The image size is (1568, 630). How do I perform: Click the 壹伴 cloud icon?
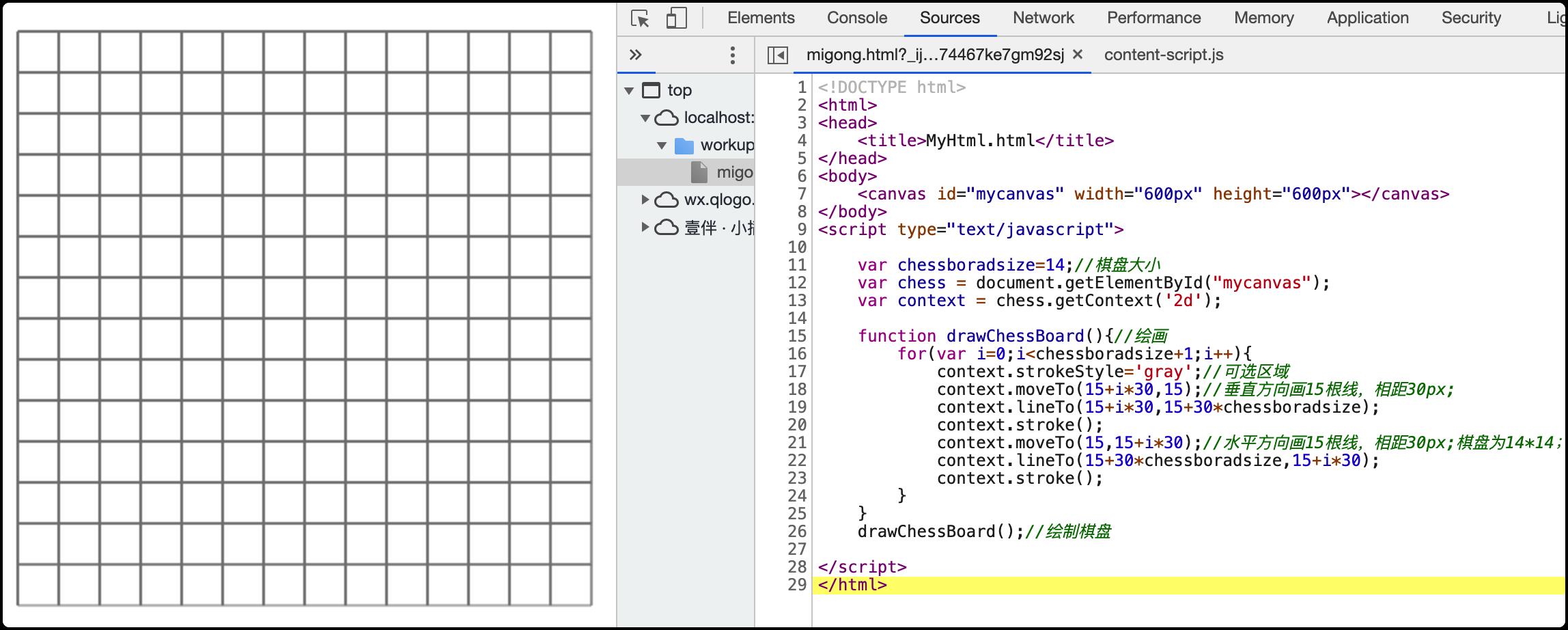pyautogui.click(x=667, y=227)
